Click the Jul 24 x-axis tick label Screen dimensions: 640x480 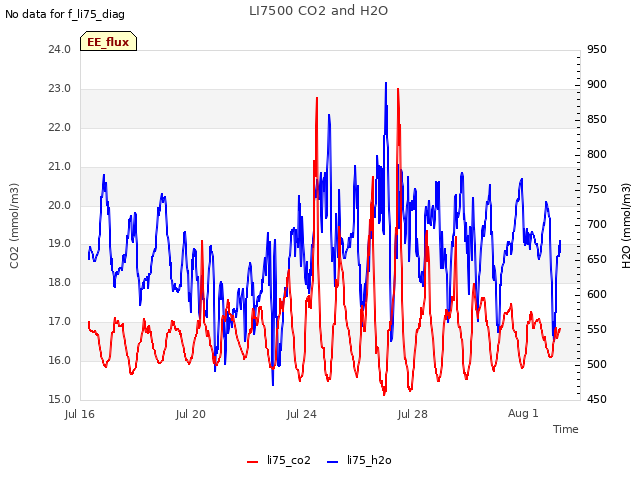(302, 414)
